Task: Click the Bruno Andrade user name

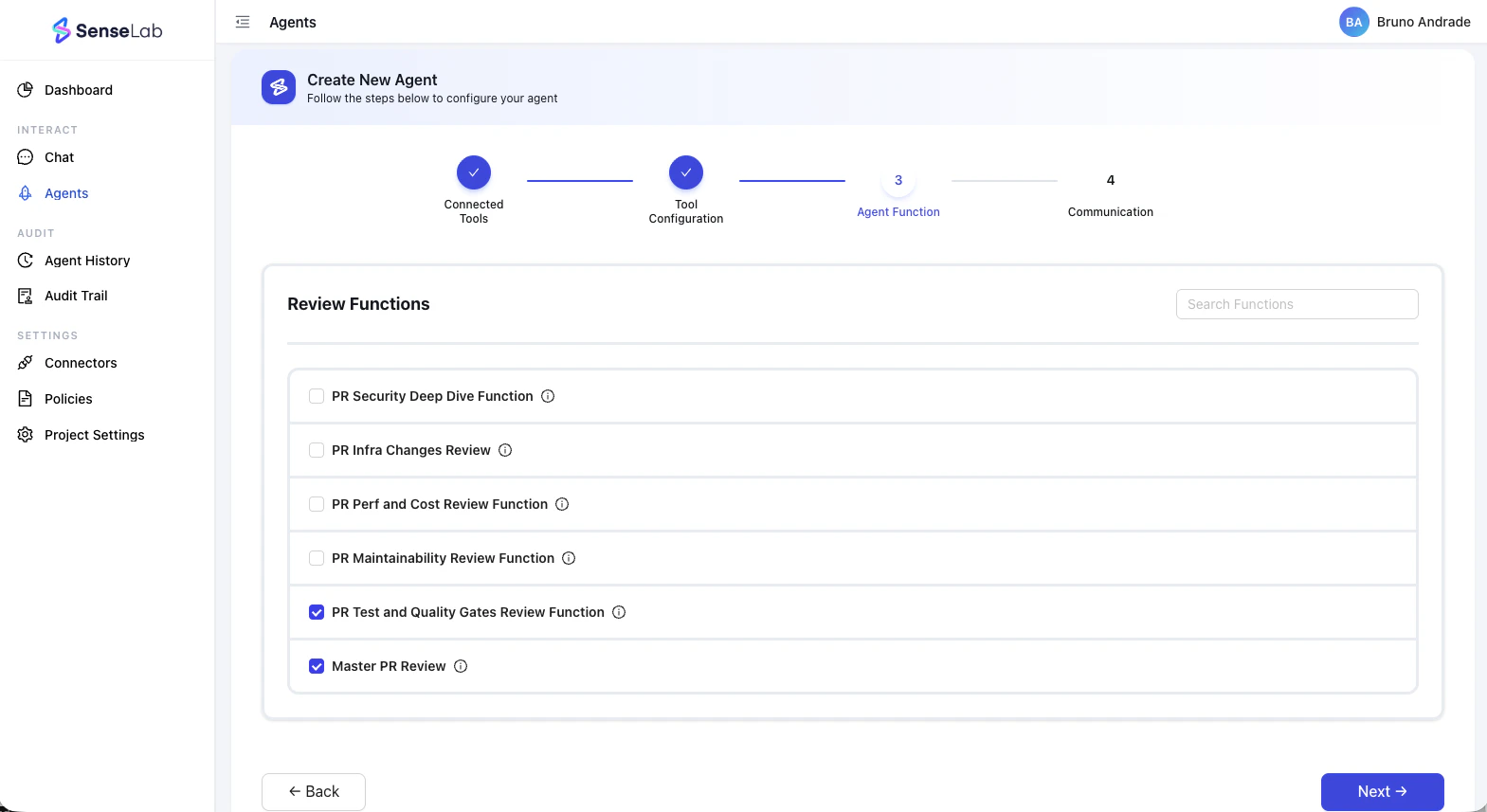Action: click(1424, 22)
